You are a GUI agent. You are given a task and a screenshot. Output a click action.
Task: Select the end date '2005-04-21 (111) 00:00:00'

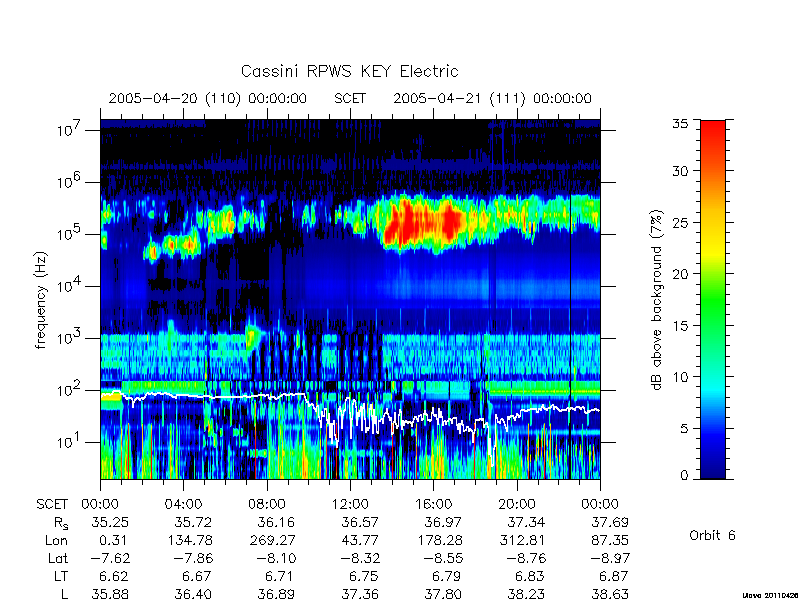492,98
